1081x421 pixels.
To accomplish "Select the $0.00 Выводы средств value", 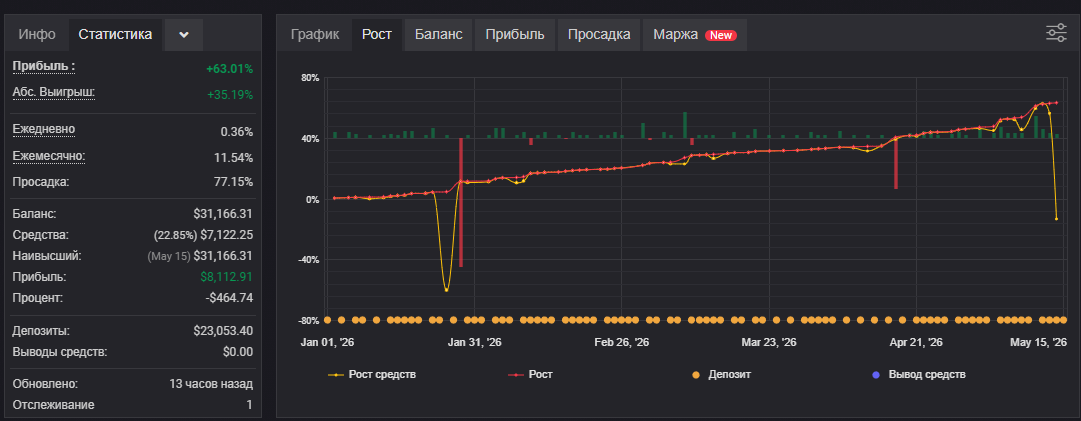I will 238,351.
